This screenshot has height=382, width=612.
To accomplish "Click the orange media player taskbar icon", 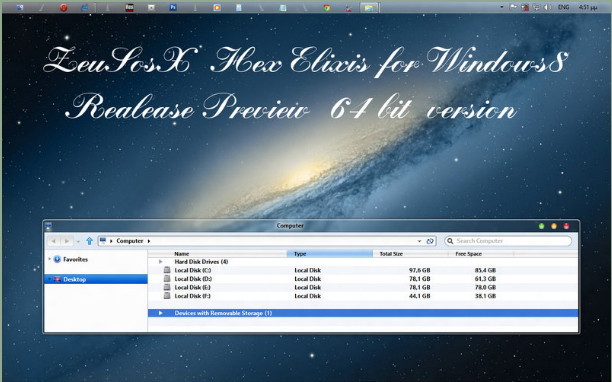I will tap(217, 7).
